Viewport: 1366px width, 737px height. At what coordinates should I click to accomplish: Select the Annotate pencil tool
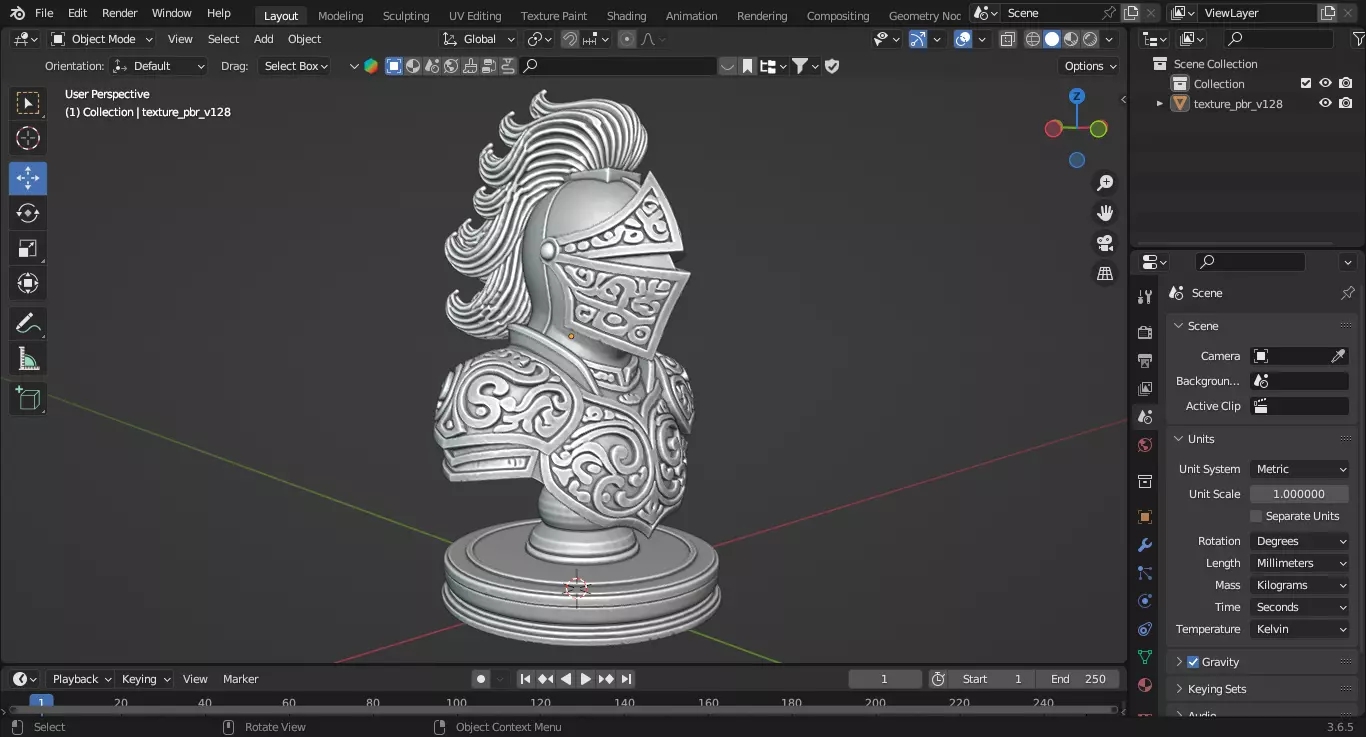[x=28, y=324]
